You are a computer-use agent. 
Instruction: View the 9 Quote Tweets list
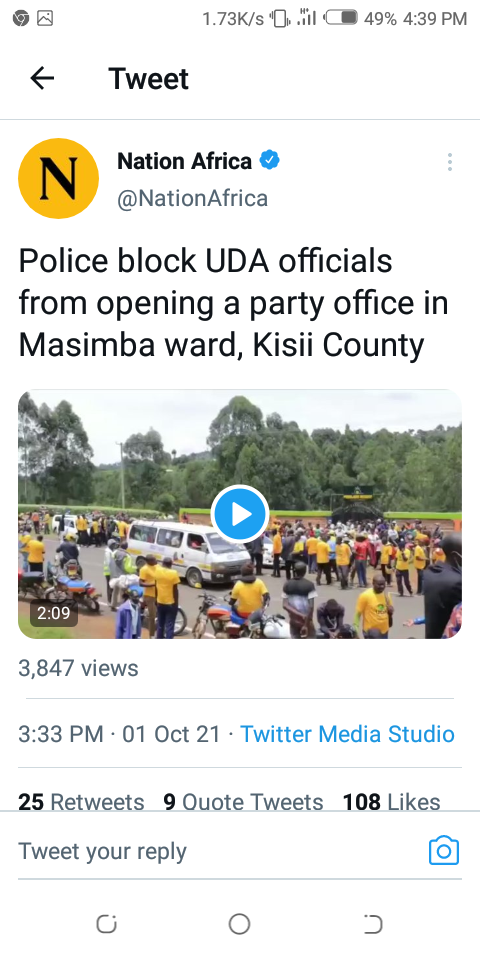pos(243,801)
